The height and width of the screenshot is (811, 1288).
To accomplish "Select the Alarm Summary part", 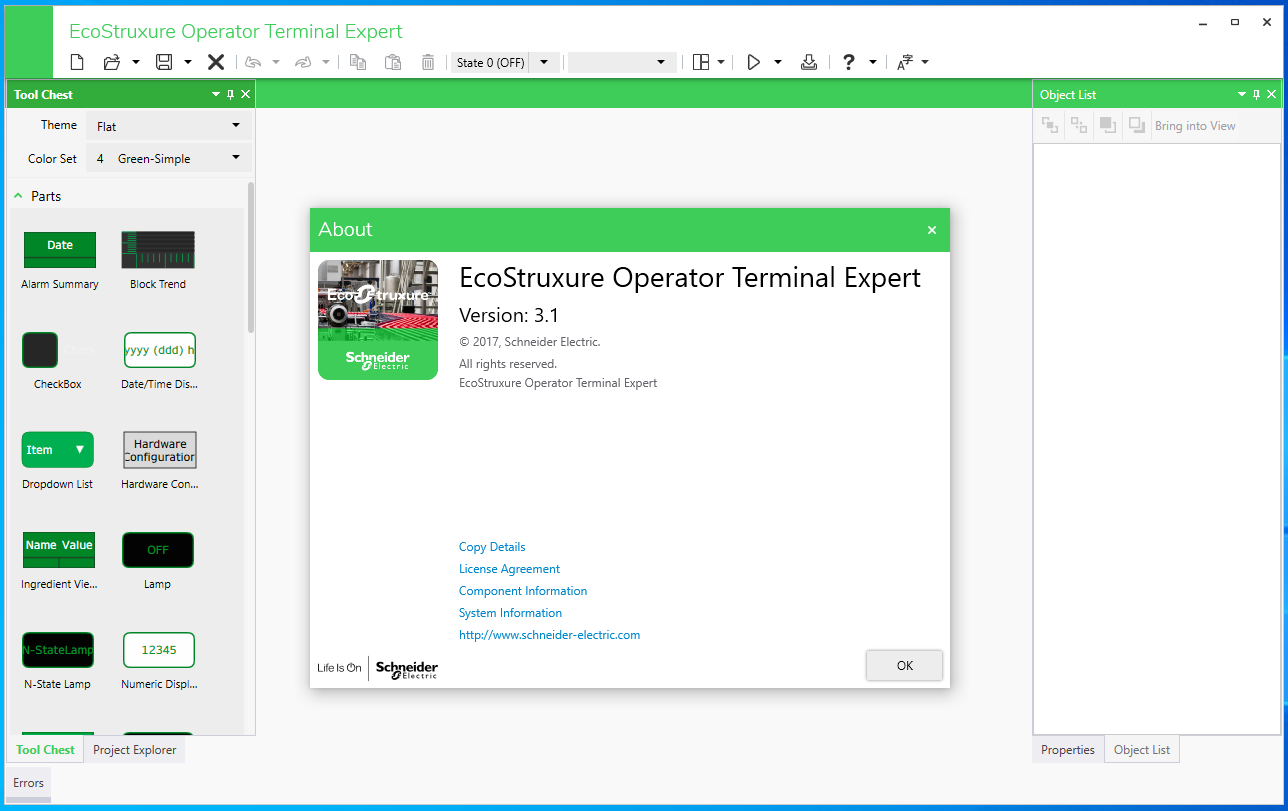I will click(x=60, y=260).
